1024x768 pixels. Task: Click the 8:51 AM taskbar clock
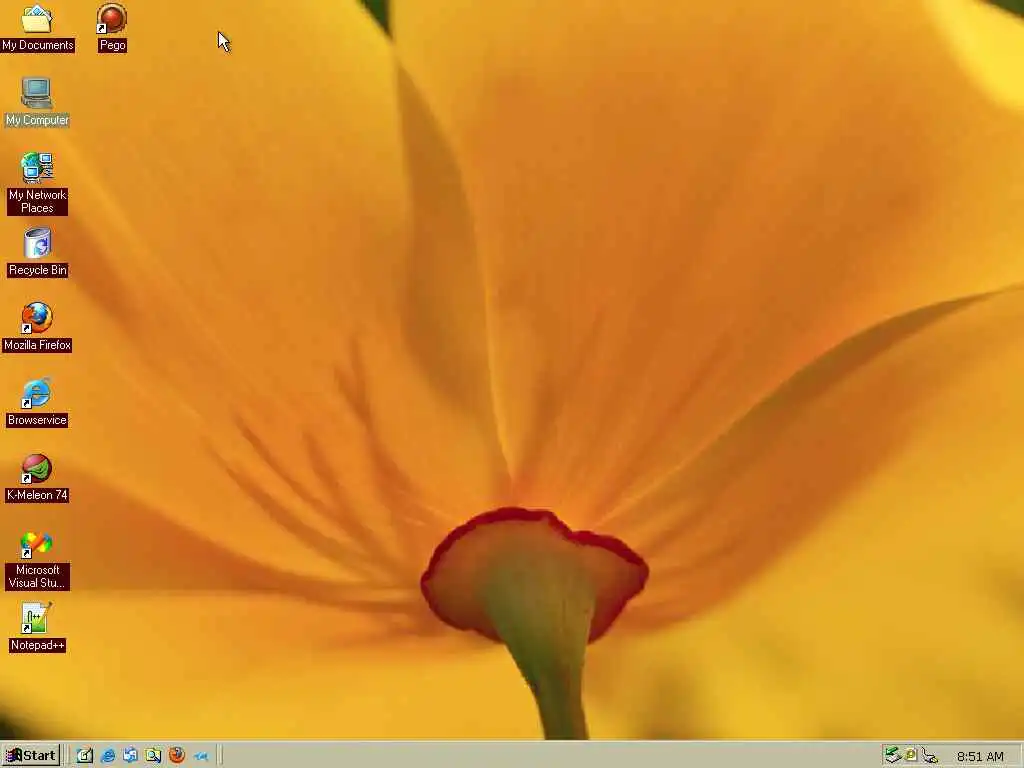coord(980,756)
